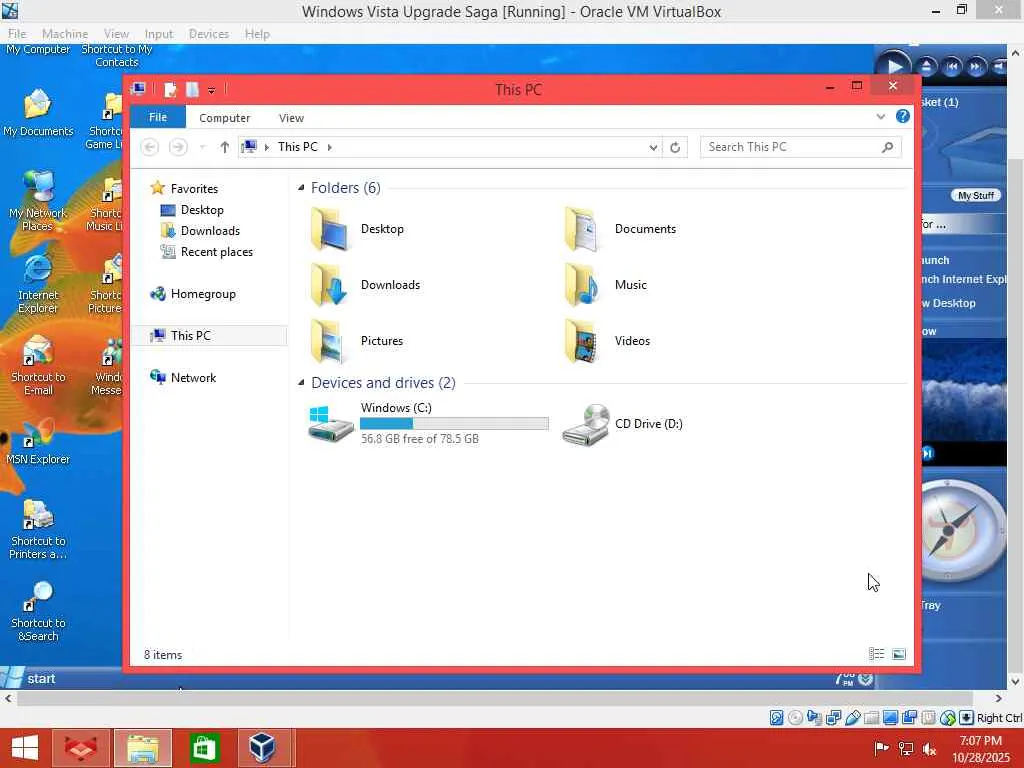
Task: Click the My Stuff button
Action: 976,195
